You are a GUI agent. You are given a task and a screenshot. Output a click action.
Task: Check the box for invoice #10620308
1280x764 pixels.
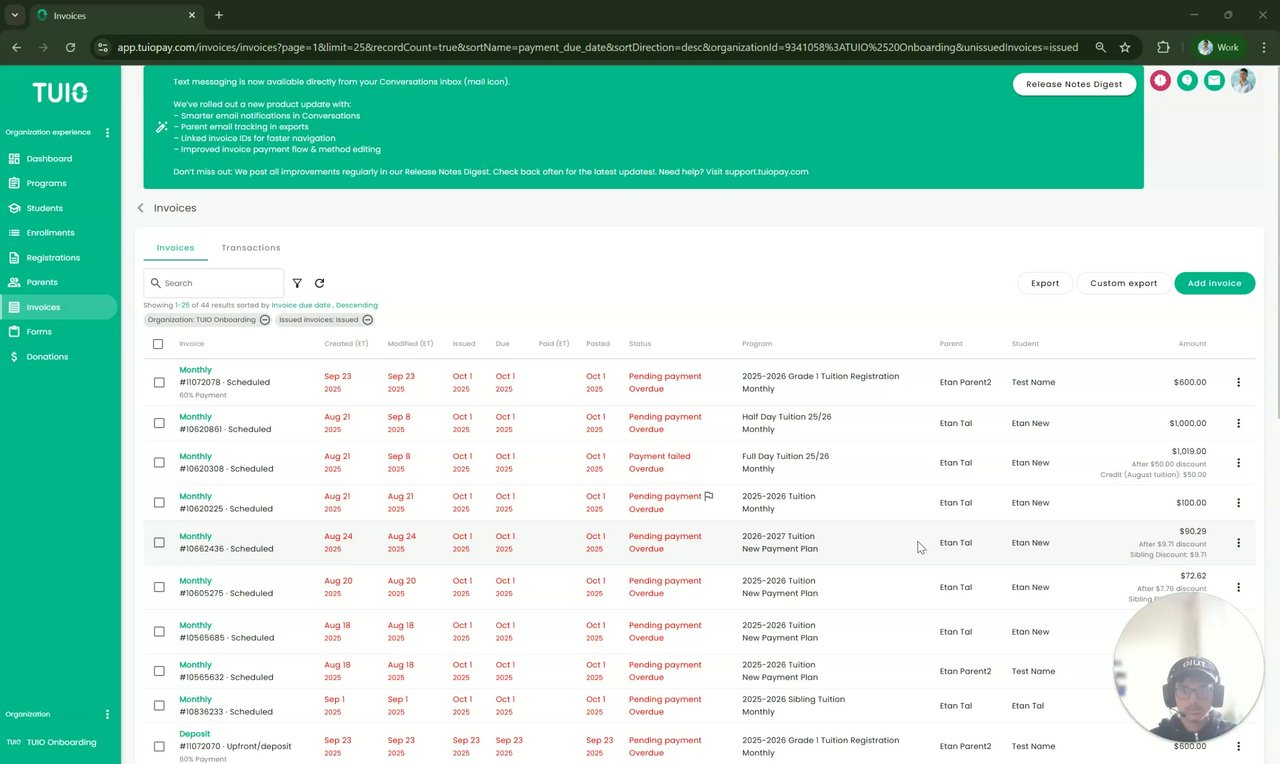[159, 462]
